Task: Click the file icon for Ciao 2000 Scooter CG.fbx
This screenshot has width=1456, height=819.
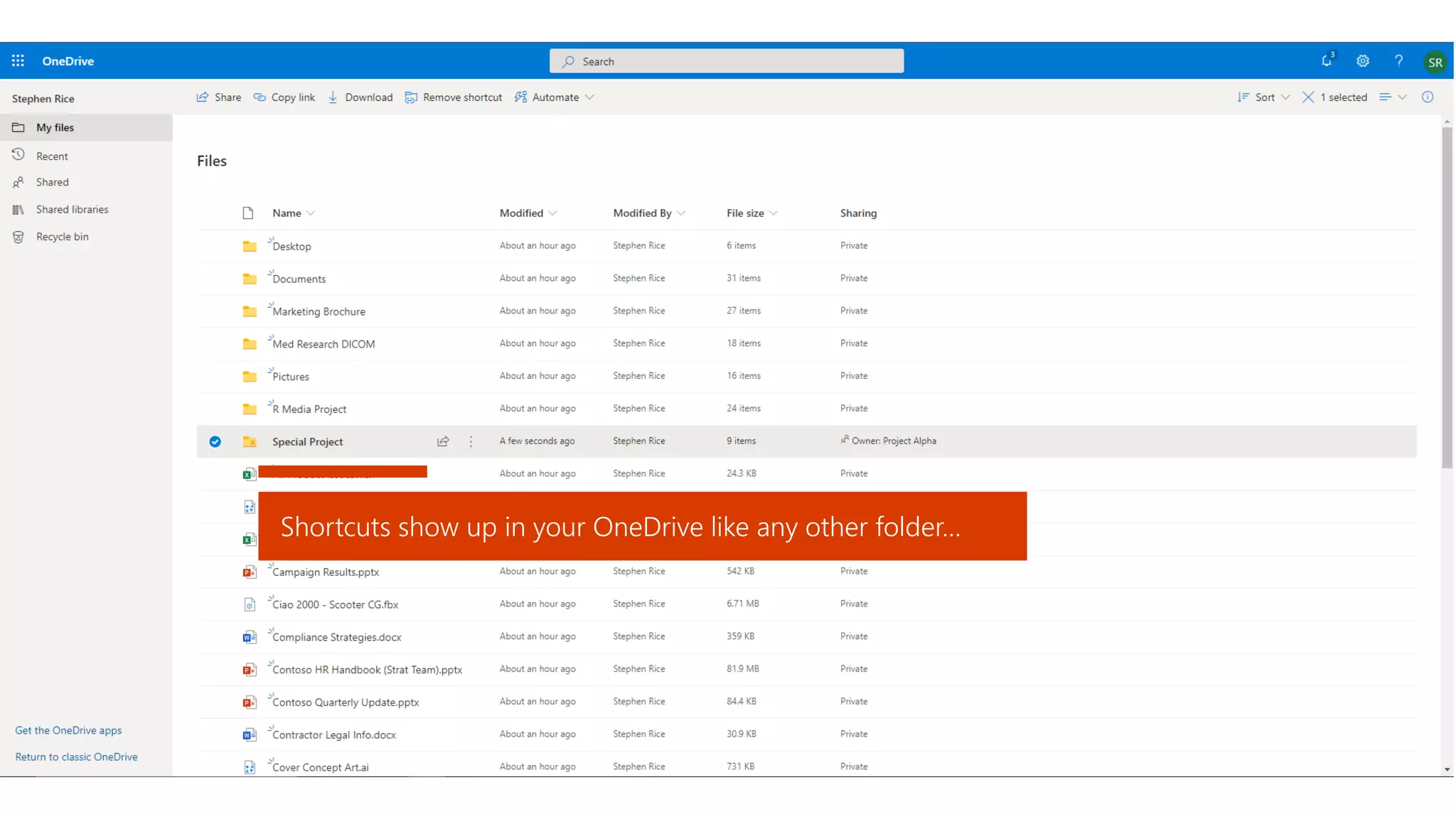Action: click(250, 604)
